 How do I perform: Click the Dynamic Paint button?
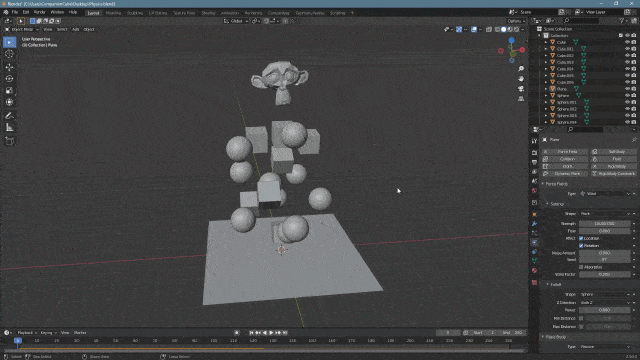pyautogui.click(x=565, y=173)
